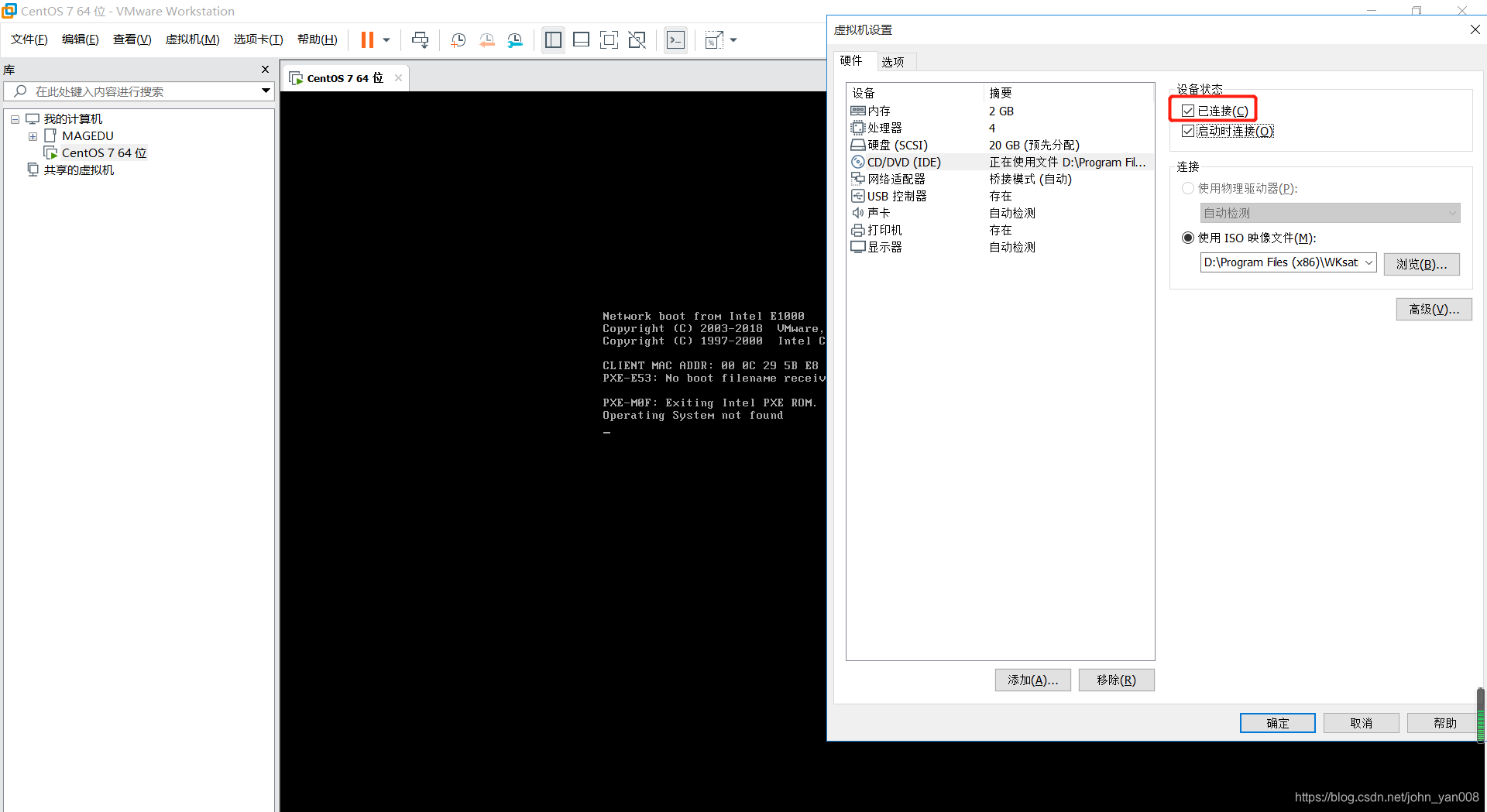The image size is (1487, 812).
Task: Toggle the library sidebar view icon
Action: [553, 39]
